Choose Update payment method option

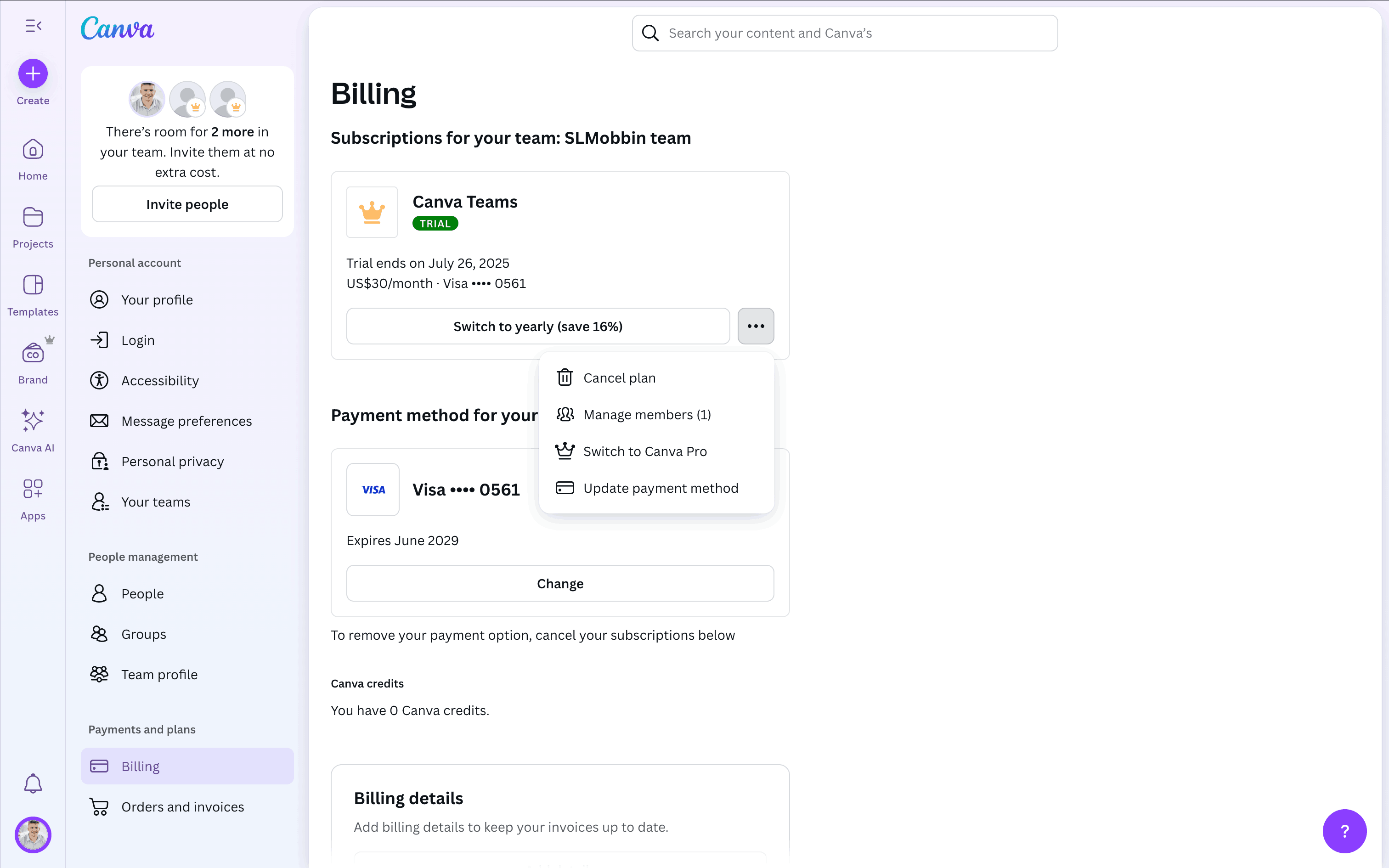coord(660,488)
